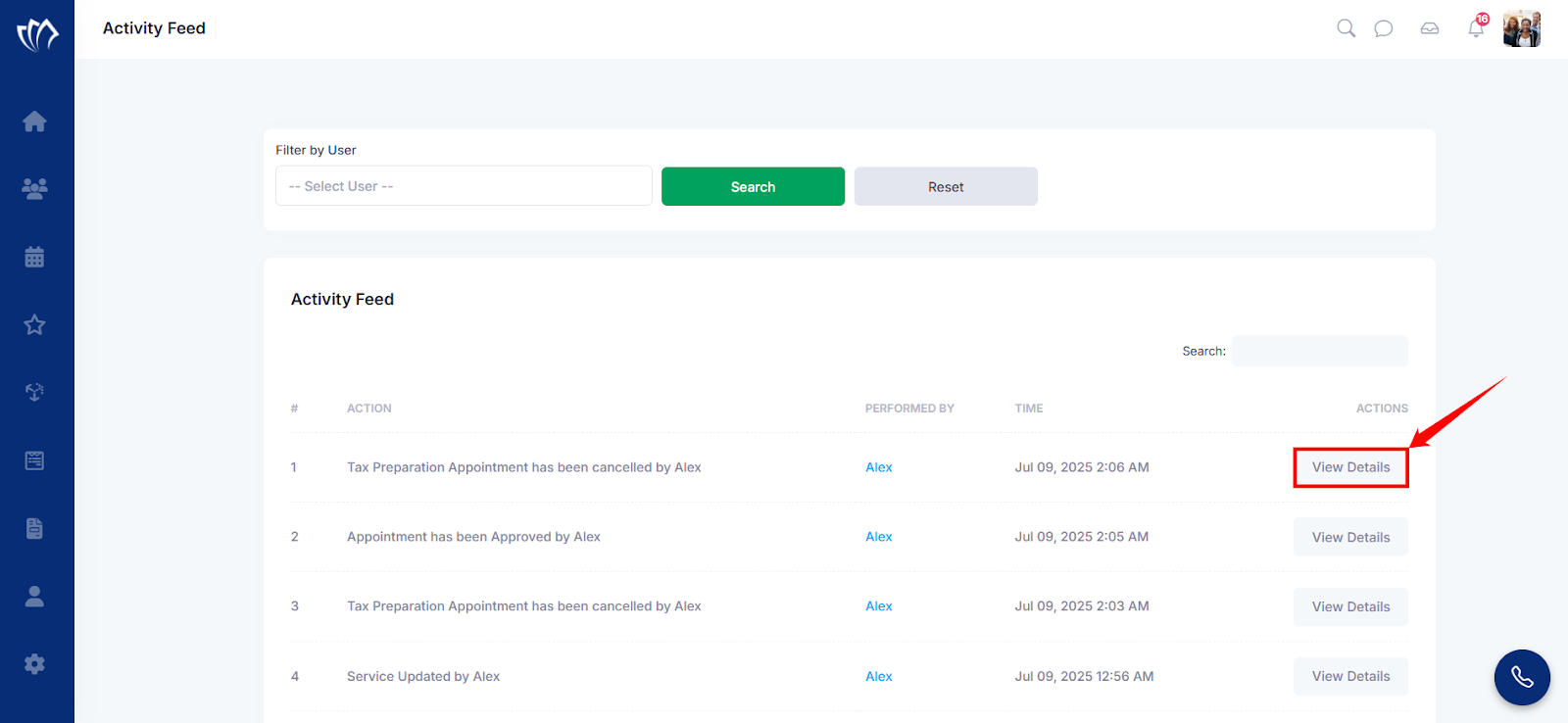The height and width of the screenshot is (723, 1568).
Task: View Details for row 1 cancelled appointment
Action: [1350, 467]
